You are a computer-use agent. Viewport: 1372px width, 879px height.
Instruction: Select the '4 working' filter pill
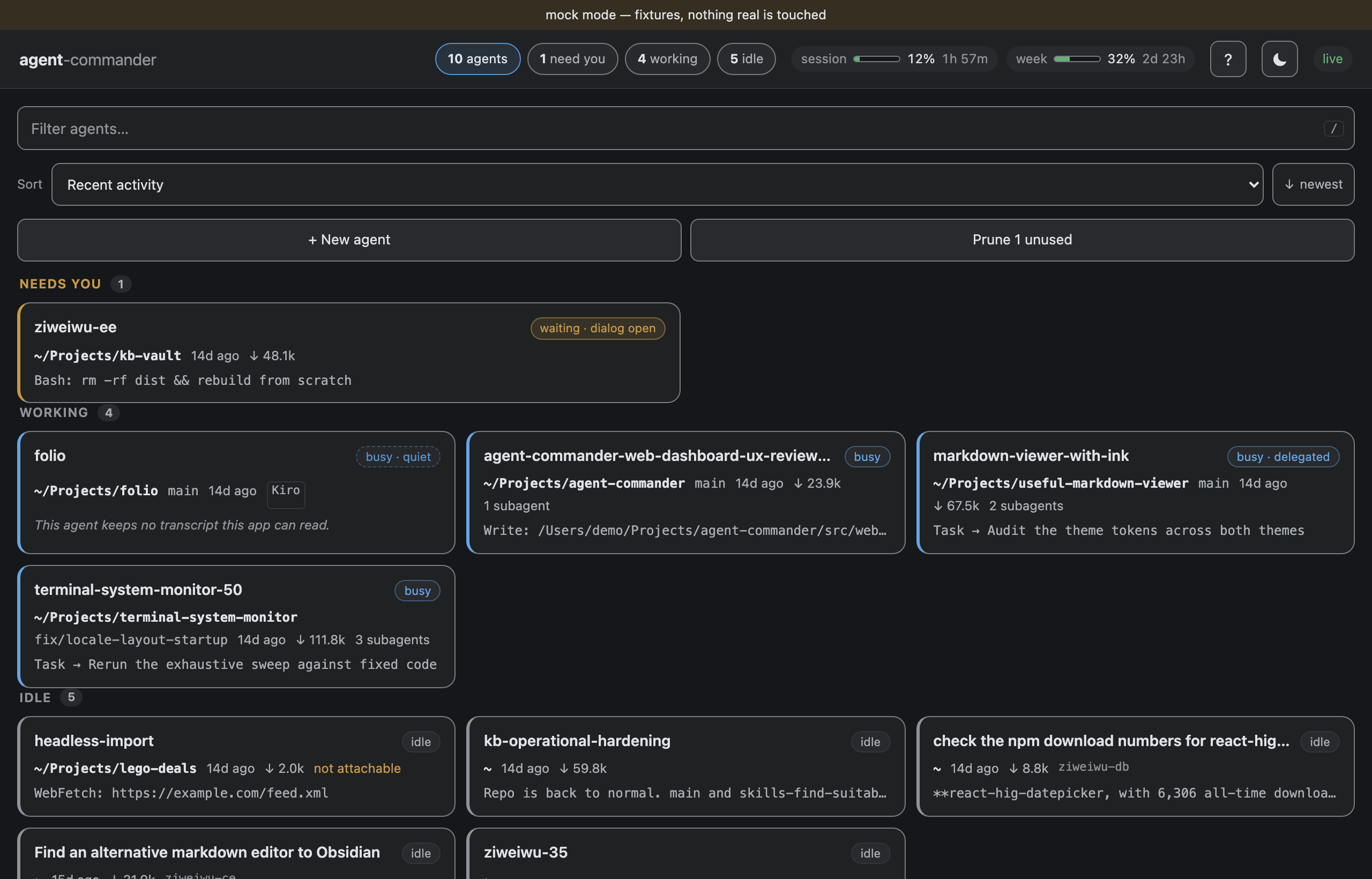pos(667,59)
